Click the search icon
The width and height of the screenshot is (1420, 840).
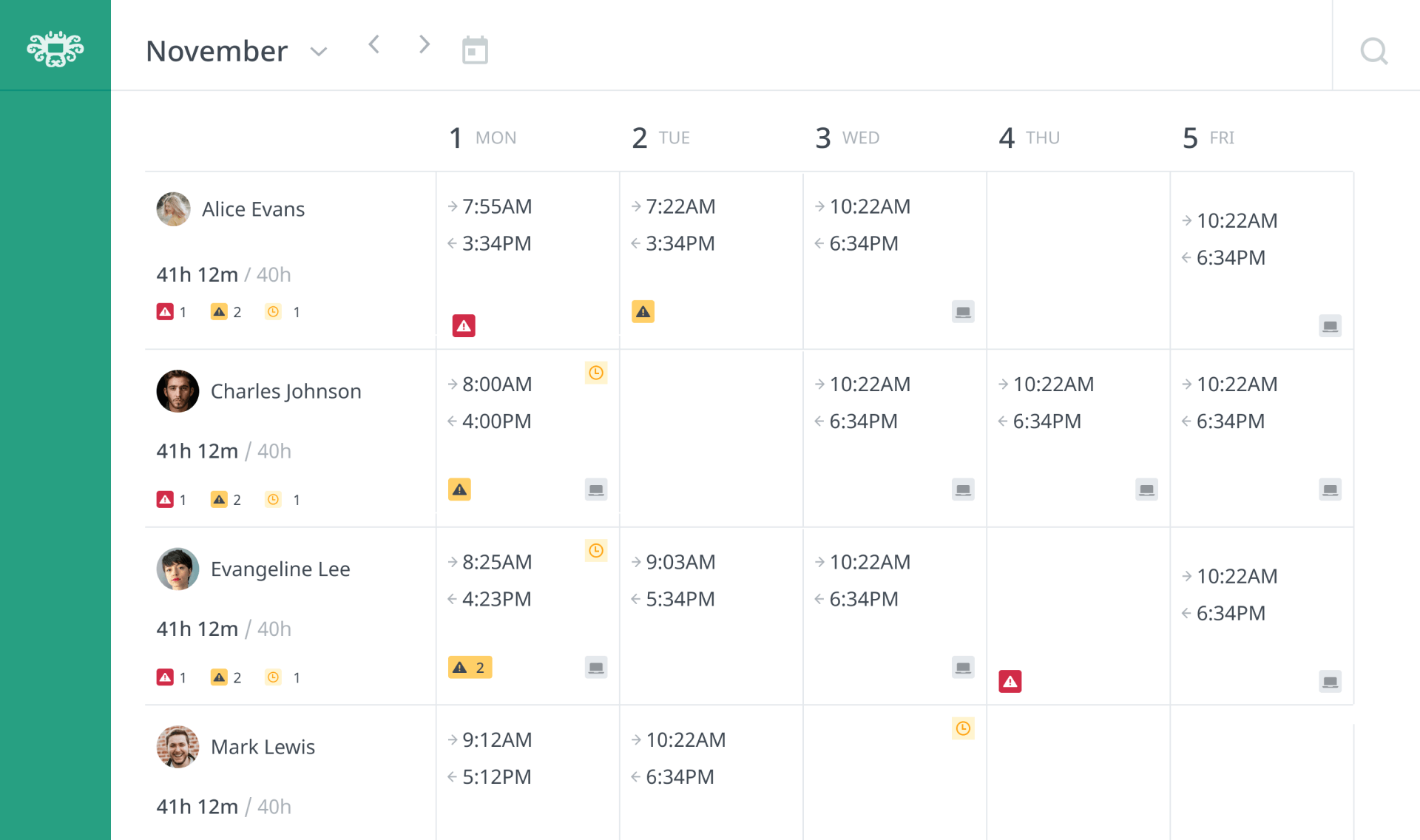[x=1373, y=51]
